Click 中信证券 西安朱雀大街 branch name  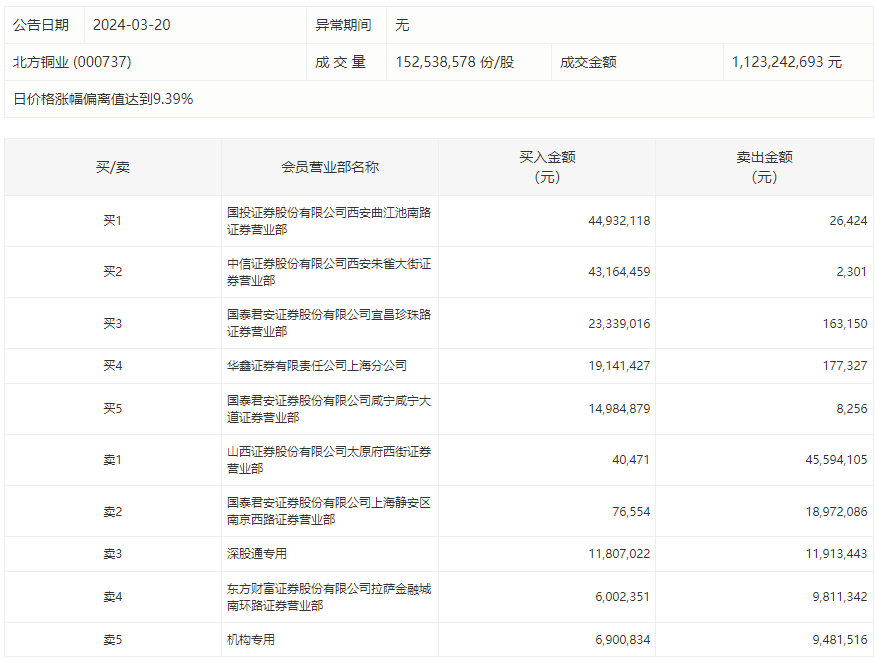pyautogui.click(x=329, y=272)
